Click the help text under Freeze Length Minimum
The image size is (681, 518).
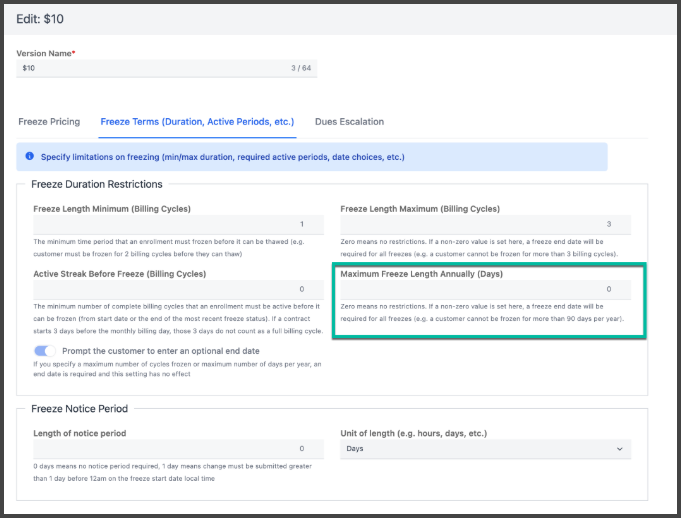pos(170,247)
